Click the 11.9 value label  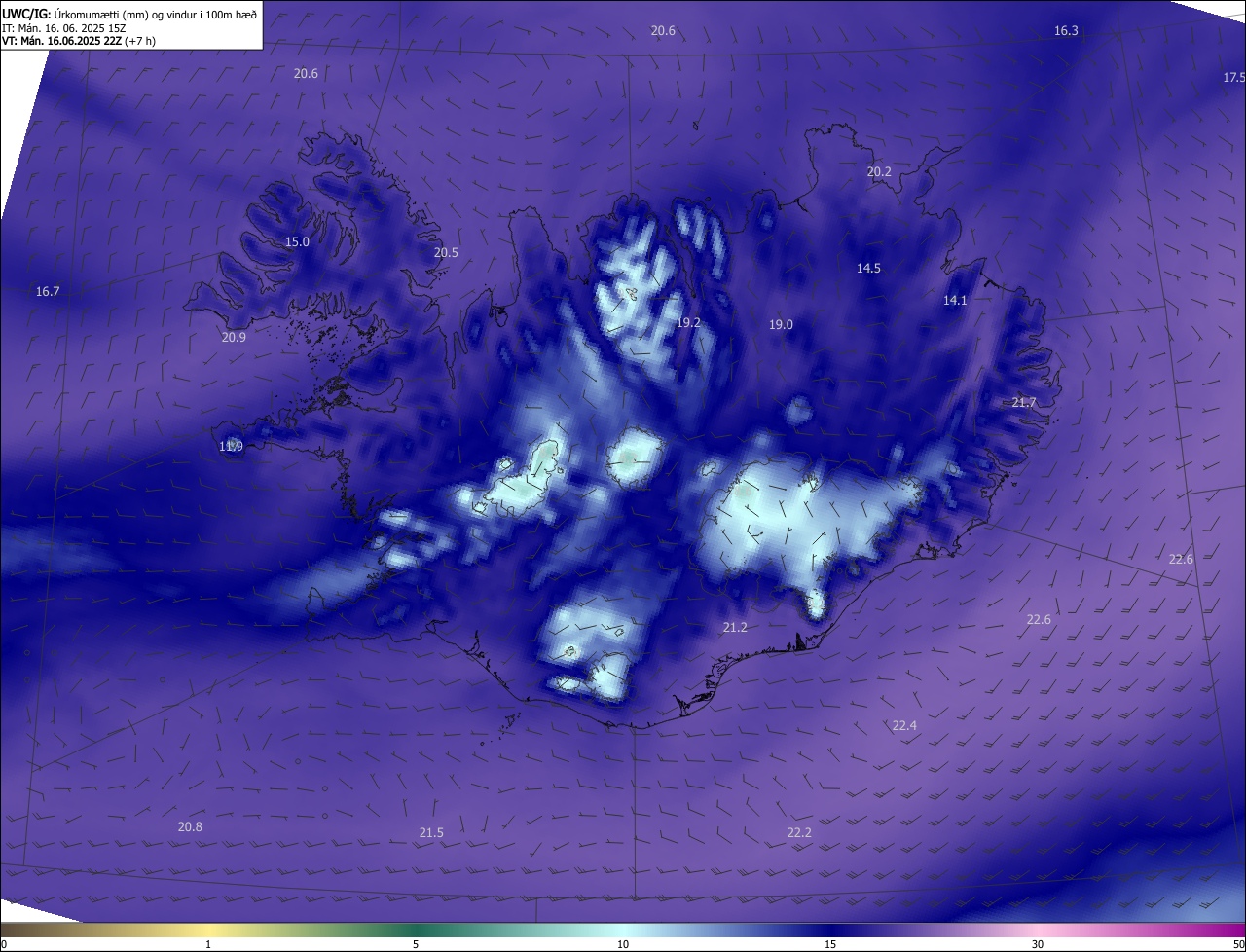(231, 447)
